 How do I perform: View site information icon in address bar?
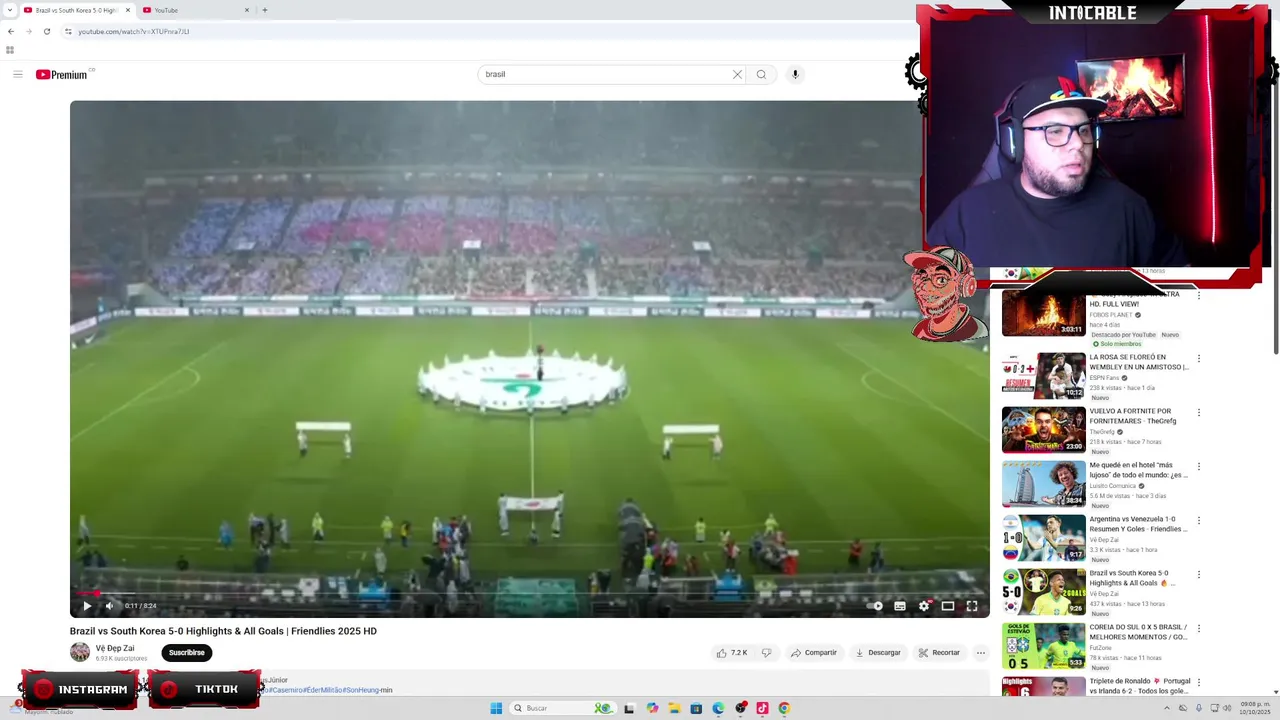[68, 31]
